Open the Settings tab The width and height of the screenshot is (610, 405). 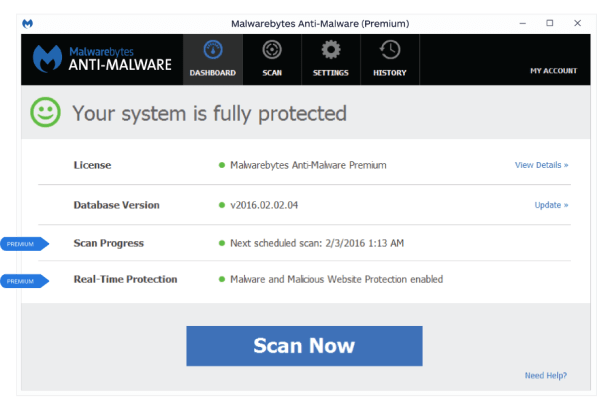pos(331,60)
